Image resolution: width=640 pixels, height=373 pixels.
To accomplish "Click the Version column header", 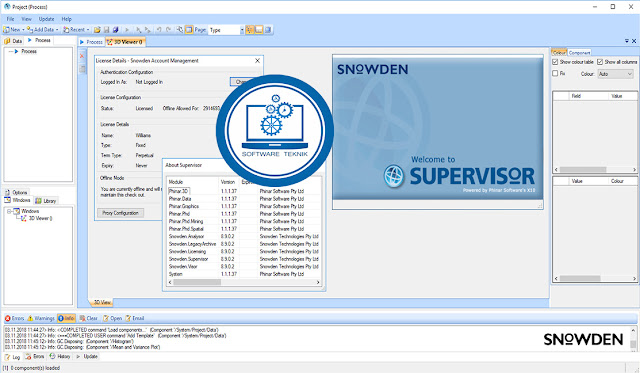I will coord(229,182).
